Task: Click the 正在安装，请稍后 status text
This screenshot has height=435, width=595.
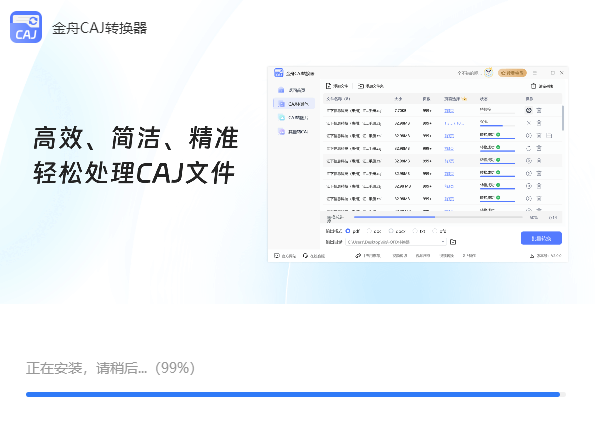Action: (x=110, y=368)
